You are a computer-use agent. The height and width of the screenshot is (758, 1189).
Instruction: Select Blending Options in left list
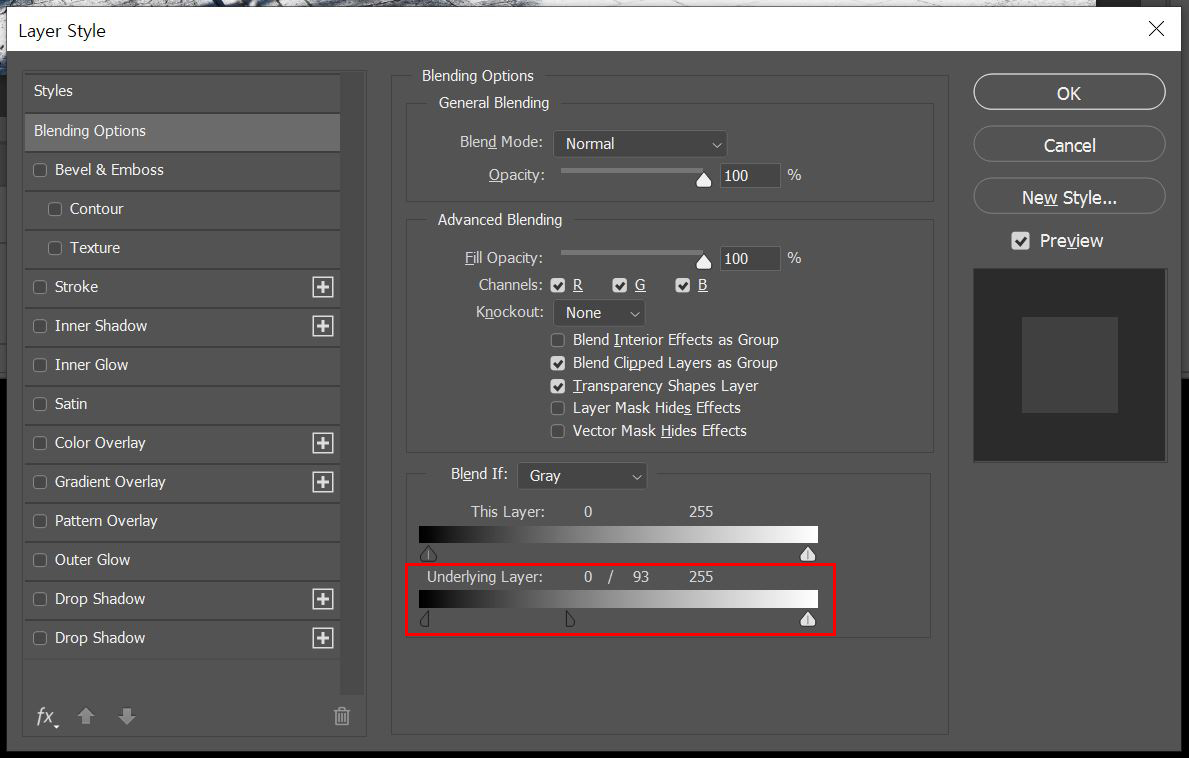[182, 131]
